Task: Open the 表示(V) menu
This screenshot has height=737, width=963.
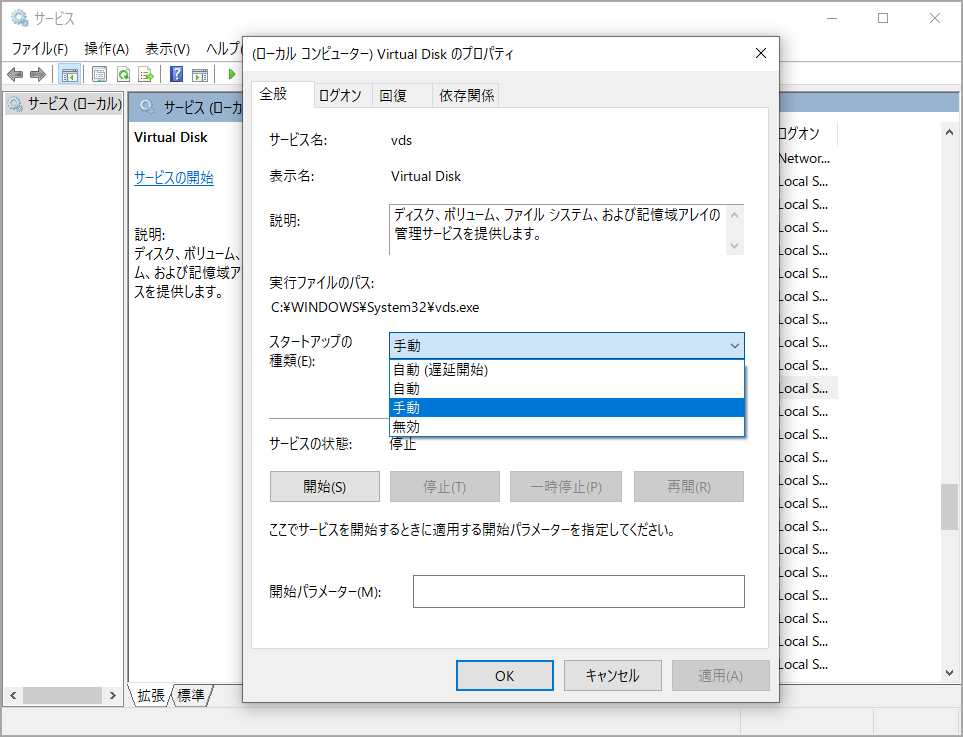Action: (167, 49)
